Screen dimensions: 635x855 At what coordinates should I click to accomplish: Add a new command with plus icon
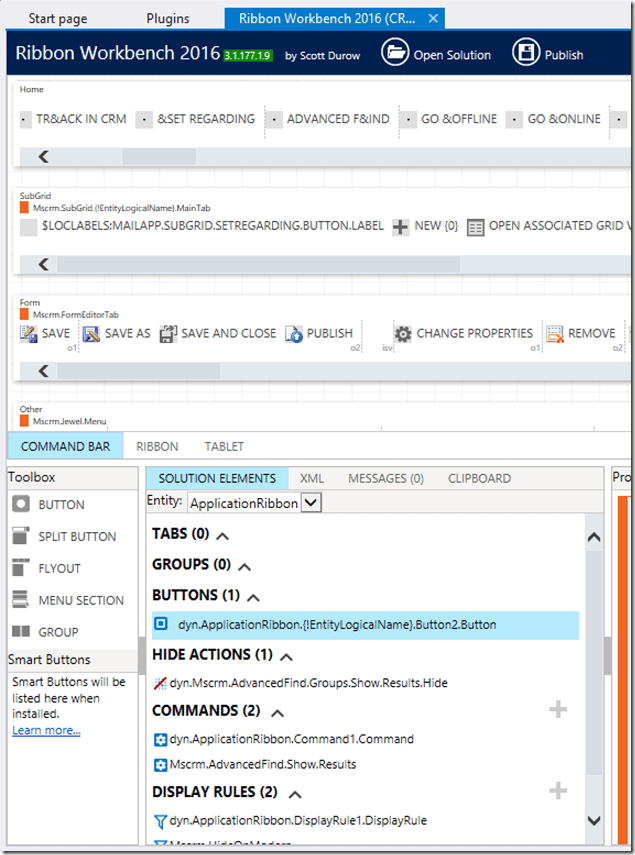pyautogui.click(x=558, y=710)
